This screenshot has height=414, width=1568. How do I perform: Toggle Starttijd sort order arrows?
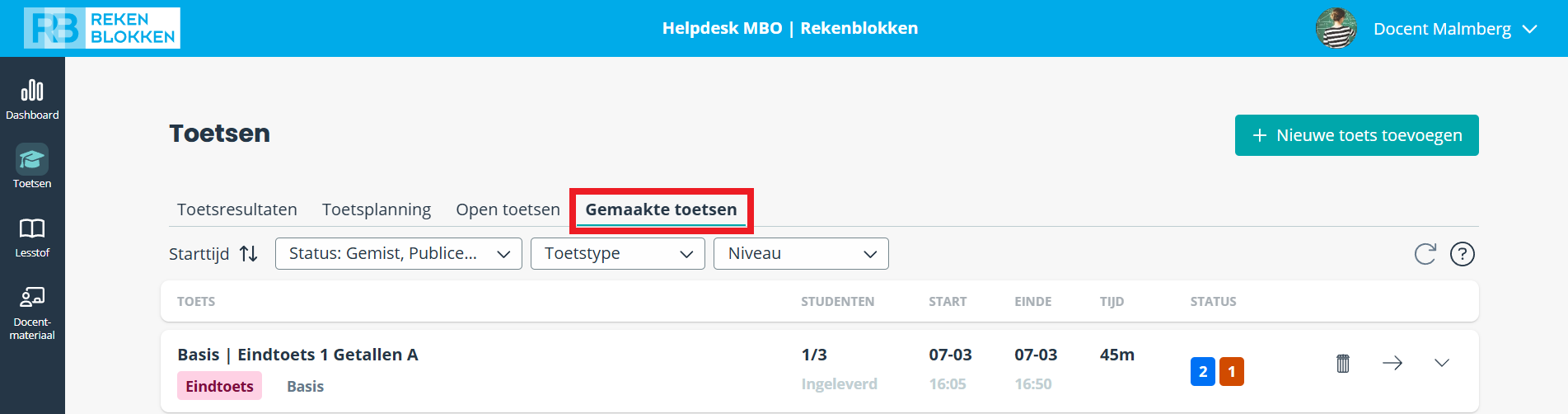[249, 254]
